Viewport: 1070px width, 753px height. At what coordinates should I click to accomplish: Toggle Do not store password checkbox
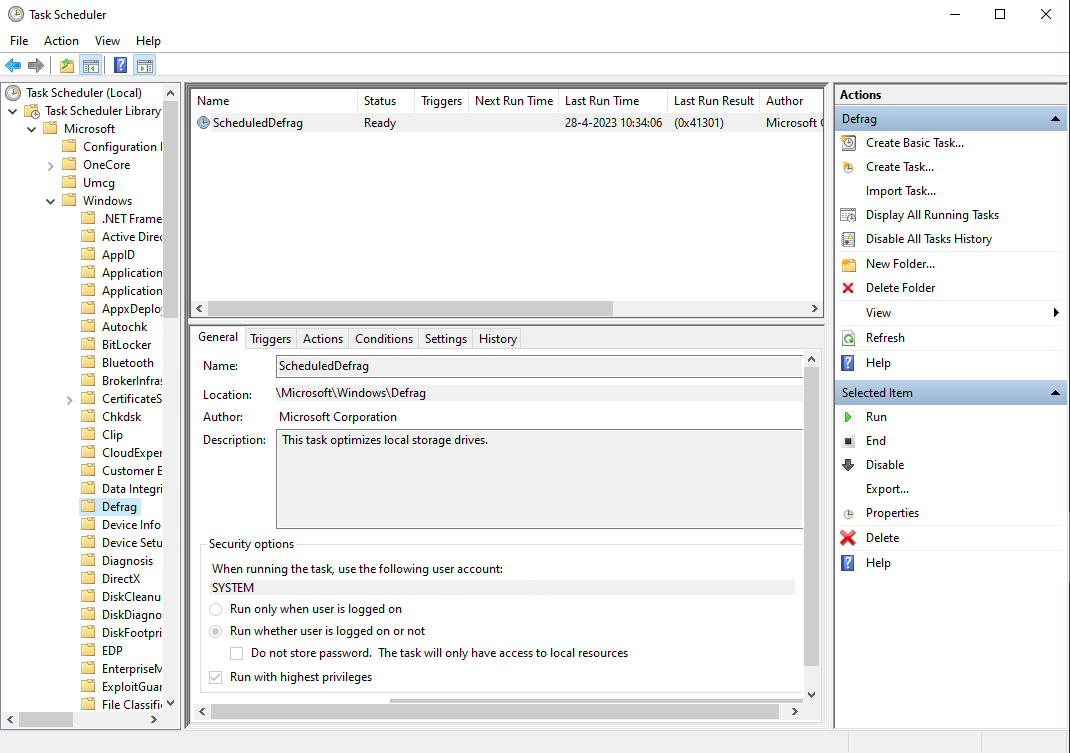[x=237, y=653]
